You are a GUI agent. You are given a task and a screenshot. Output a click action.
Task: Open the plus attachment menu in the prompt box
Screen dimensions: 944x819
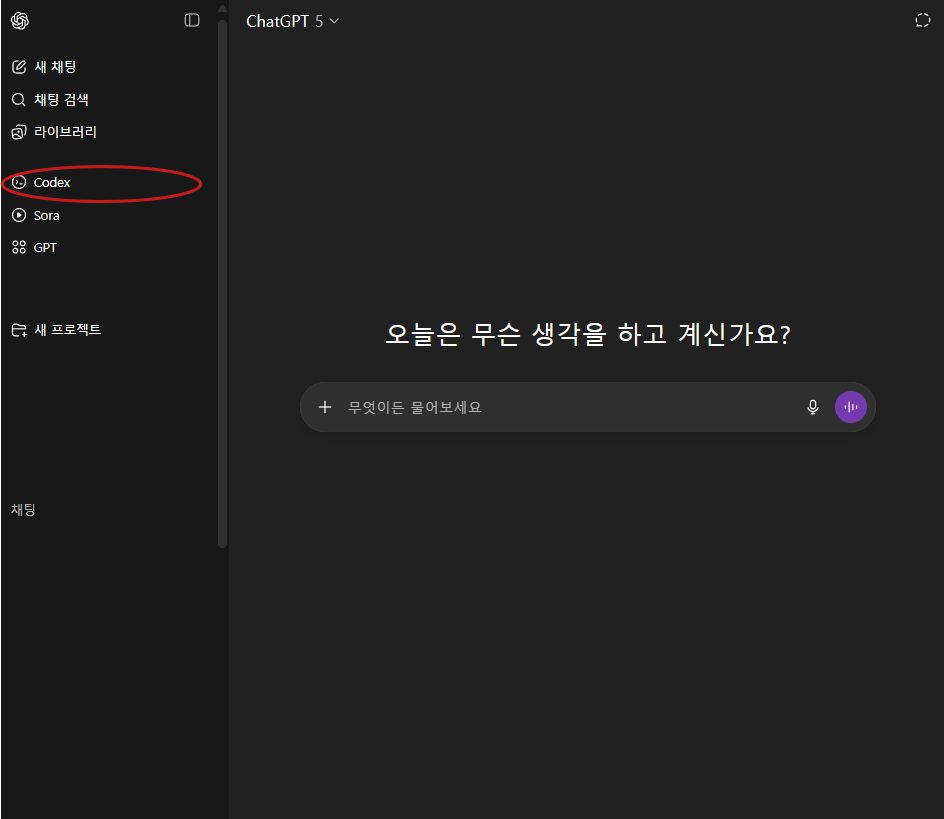(324, 407)
